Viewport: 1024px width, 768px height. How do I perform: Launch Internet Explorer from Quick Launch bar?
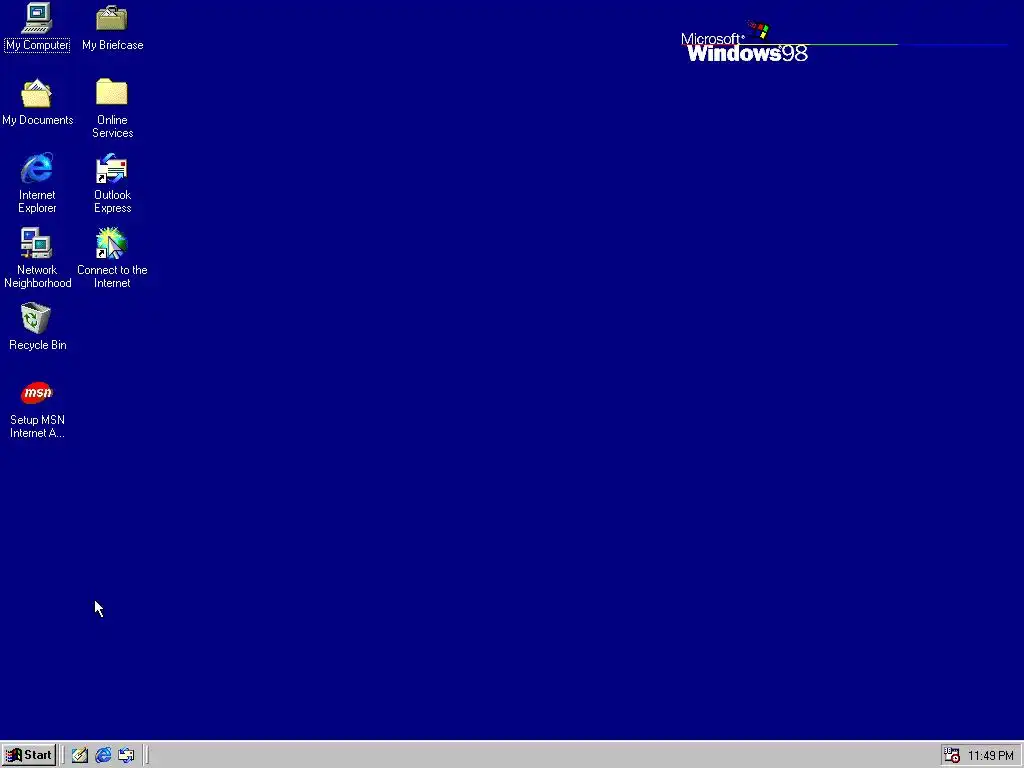[103, 756]
